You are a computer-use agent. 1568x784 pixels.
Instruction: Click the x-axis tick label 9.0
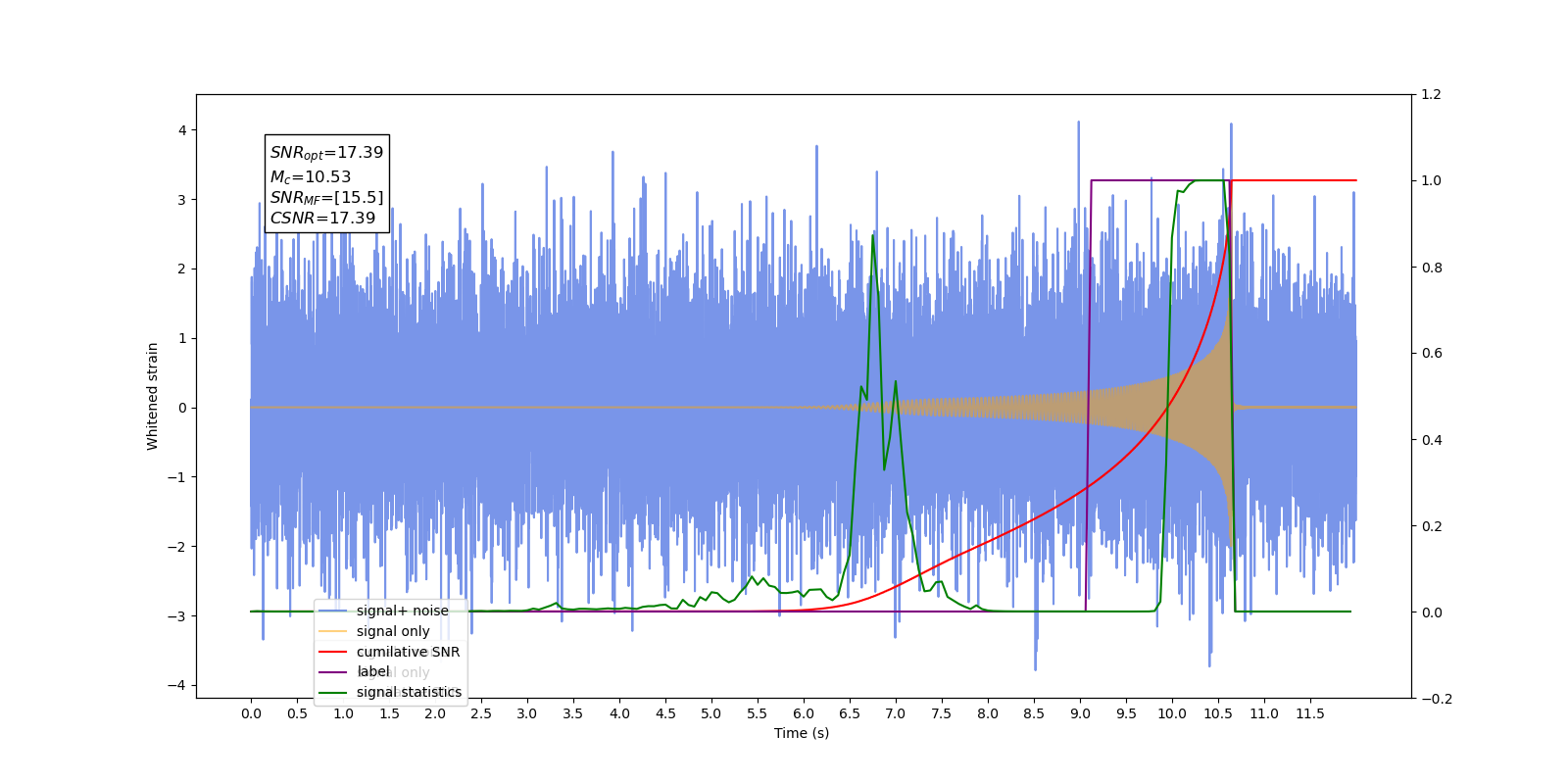(1080, 713)
